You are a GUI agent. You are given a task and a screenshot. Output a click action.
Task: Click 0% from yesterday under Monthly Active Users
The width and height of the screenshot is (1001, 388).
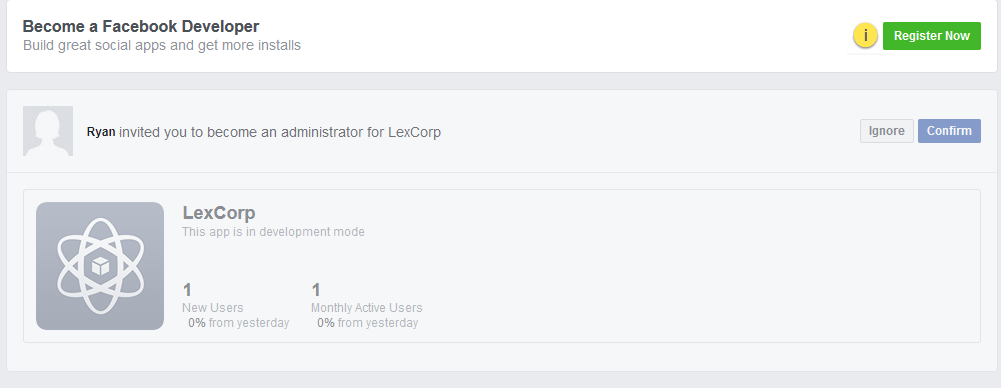click(367, 323)
